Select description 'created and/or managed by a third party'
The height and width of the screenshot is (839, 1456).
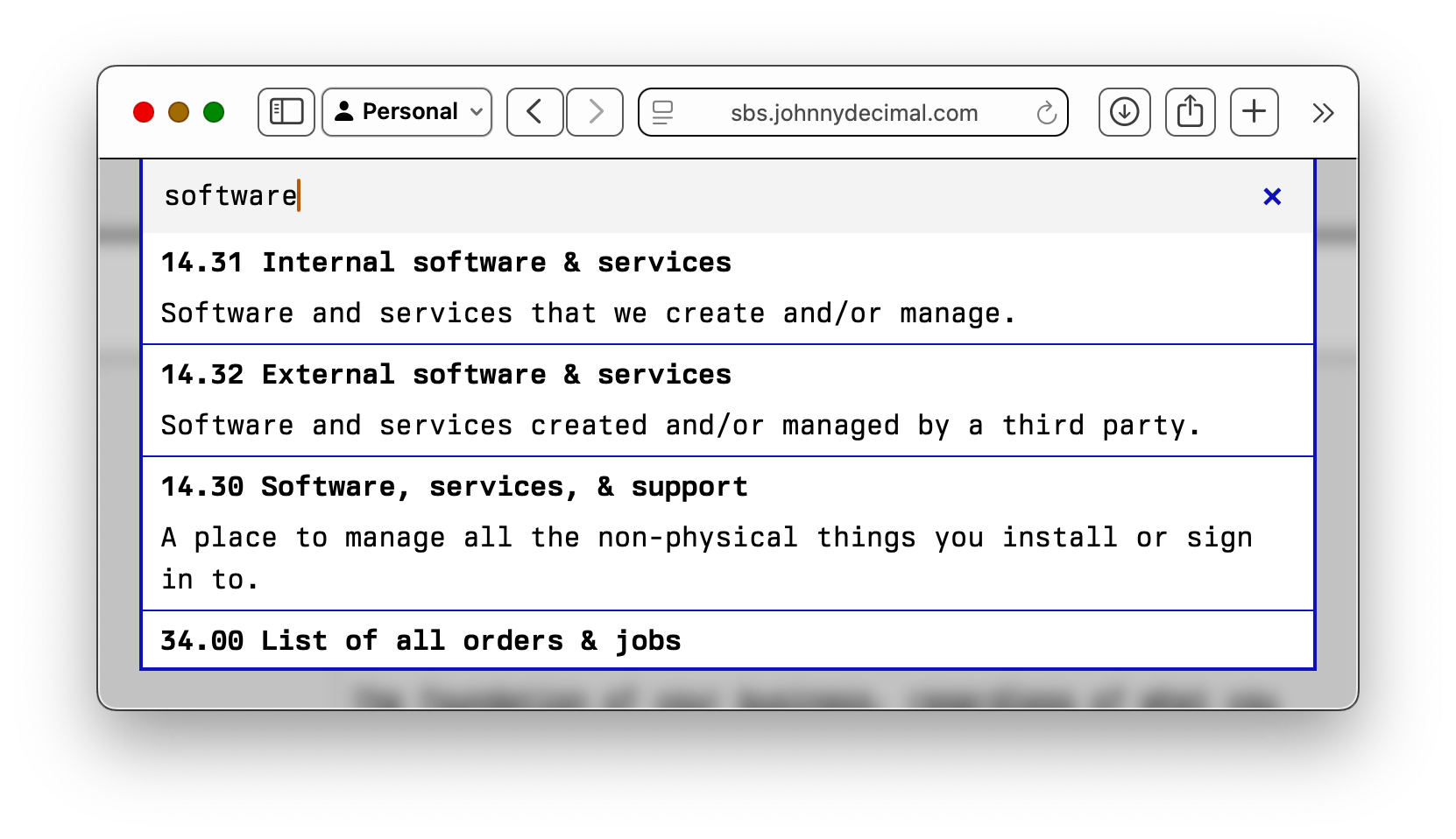point(858,426)
